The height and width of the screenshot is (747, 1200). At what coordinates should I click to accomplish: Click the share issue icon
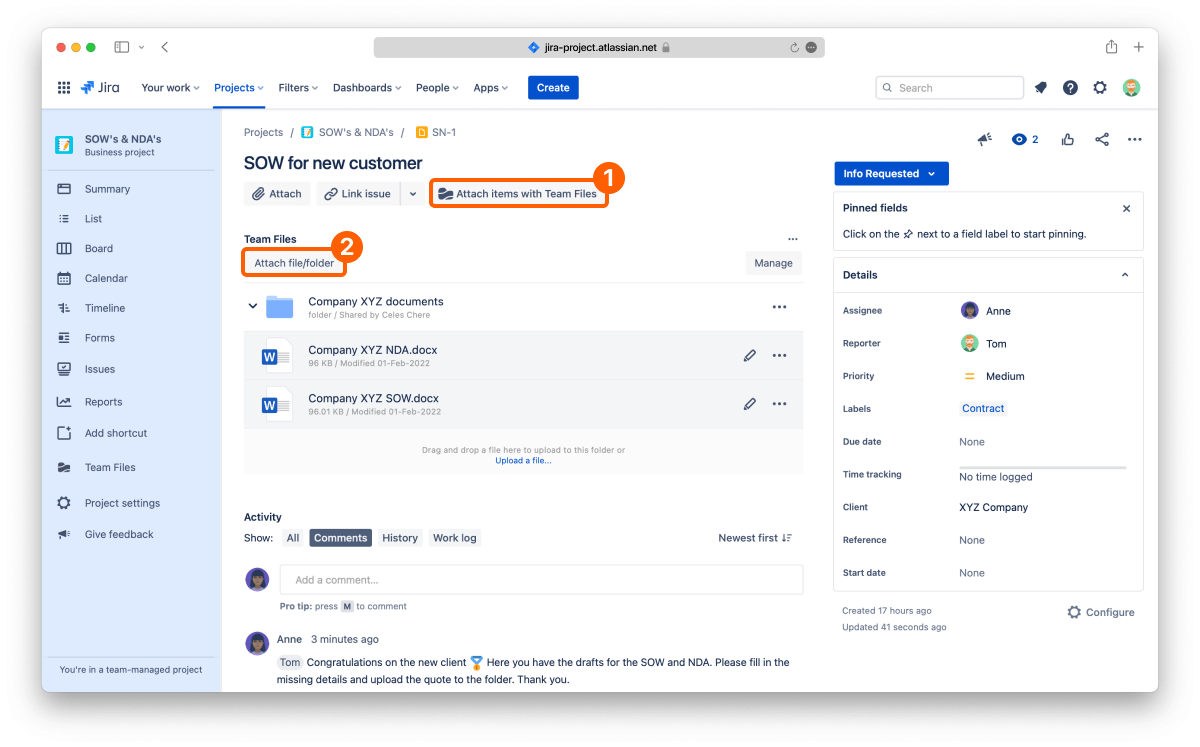coord(1102,140)
